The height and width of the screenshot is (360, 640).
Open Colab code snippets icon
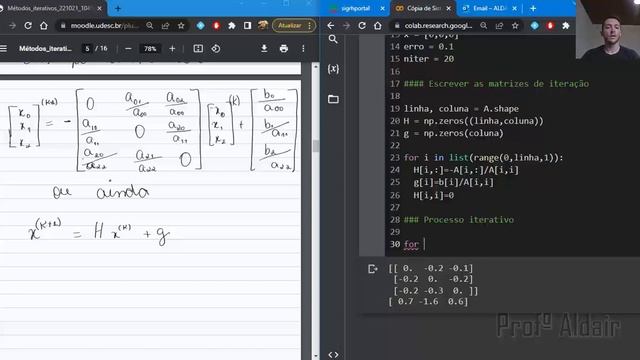pyautogui.click(x=333, y=355)
